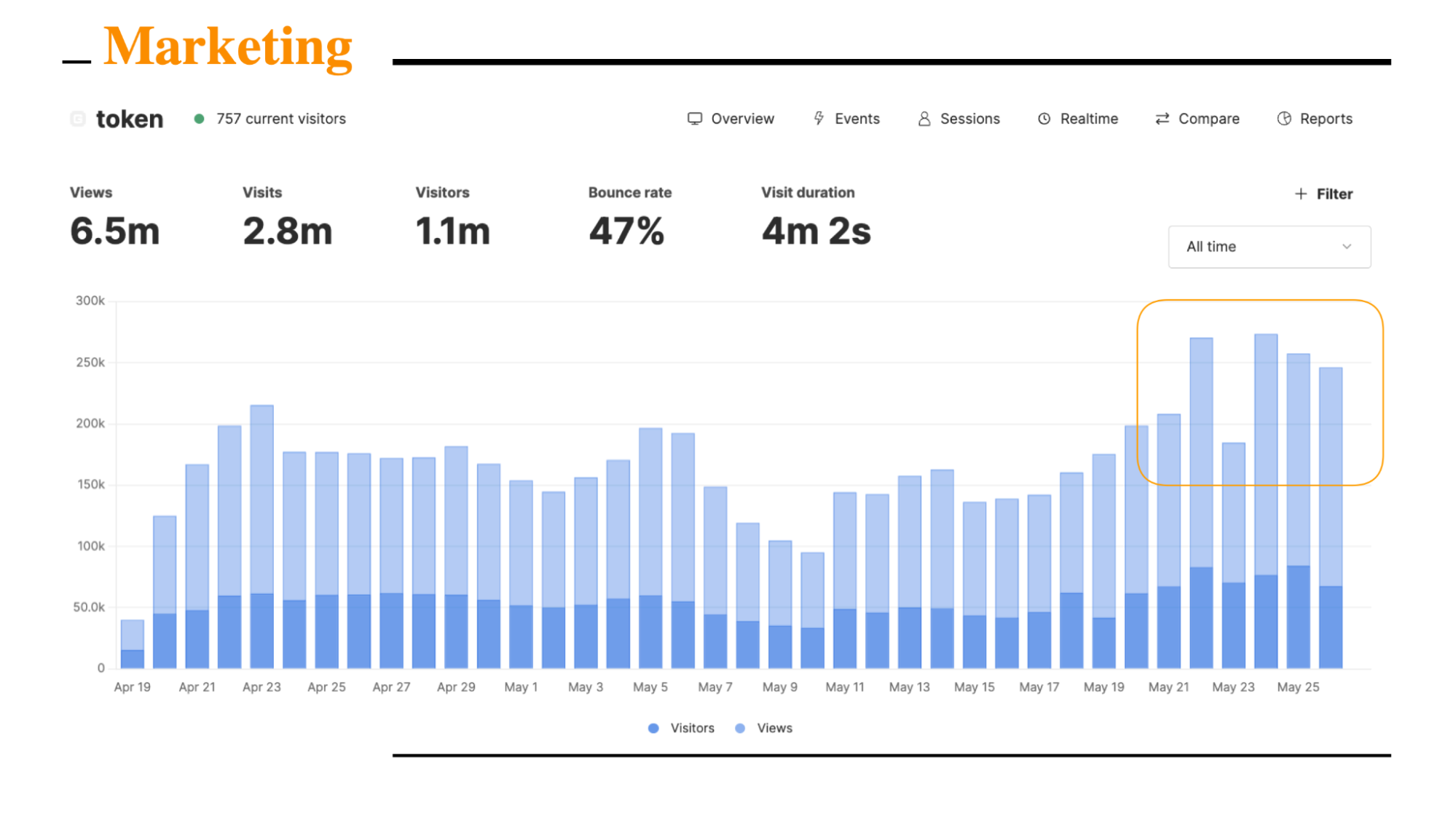Click the Reports pie chart icon
This screenshot has height=819, width=1456.
coord(1283,119)
